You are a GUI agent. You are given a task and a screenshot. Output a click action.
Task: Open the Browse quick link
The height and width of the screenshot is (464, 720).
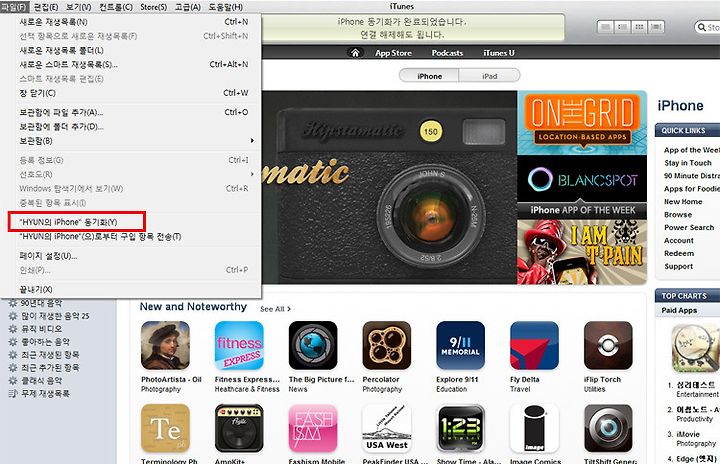click(678, 215)
